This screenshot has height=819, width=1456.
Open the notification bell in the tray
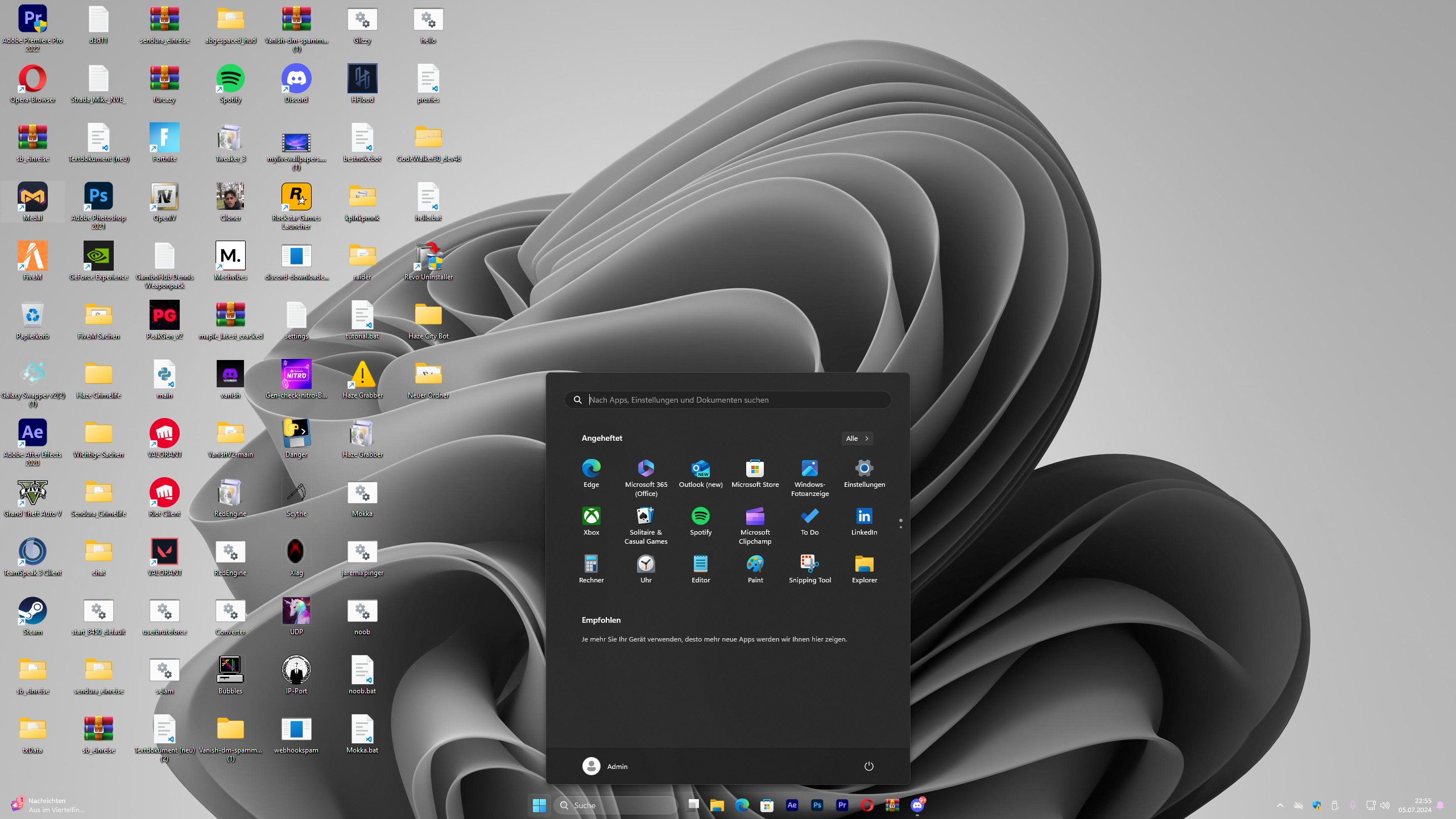pyautogui.click(x=1440, y=805)
